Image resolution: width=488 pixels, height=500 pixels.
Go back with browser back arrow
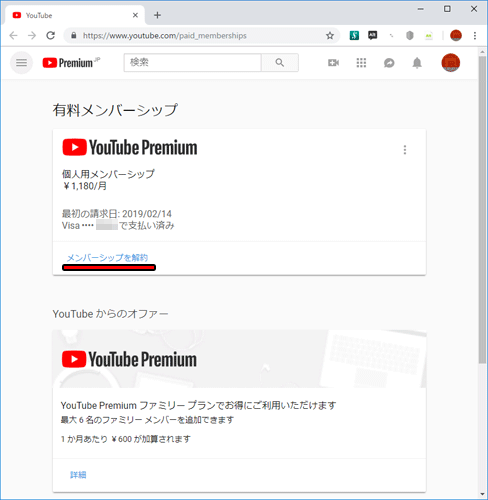tap(13, 35)
